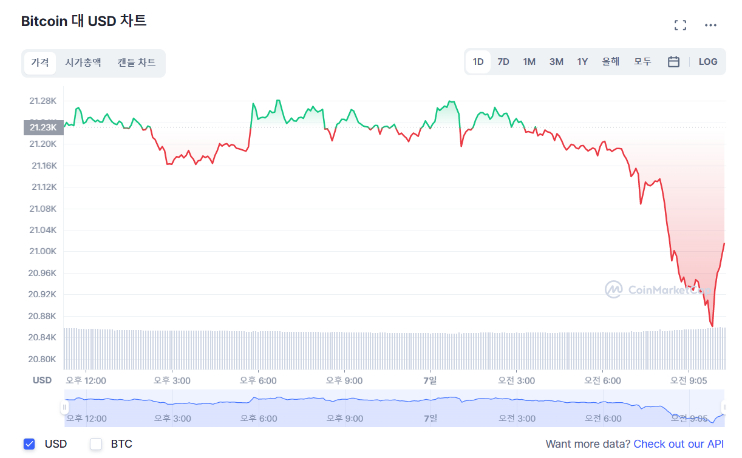Switch to the 시가총액 tab
Image resolution: width=742 pixels, height=458 pixels.
(83, 63)
